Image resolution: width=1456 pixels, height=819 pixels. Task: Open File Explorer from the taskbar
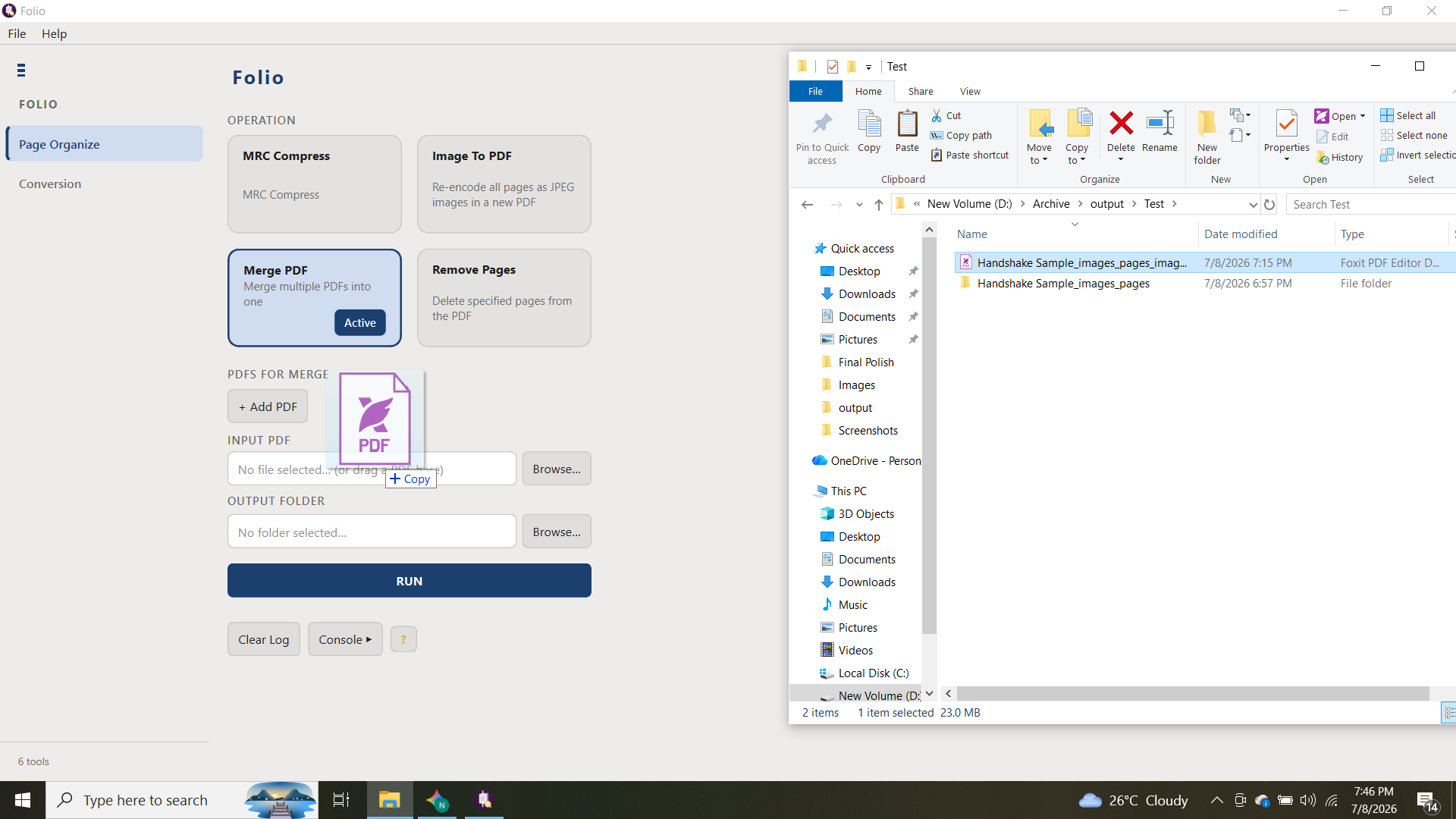click(x=389, y=800)
